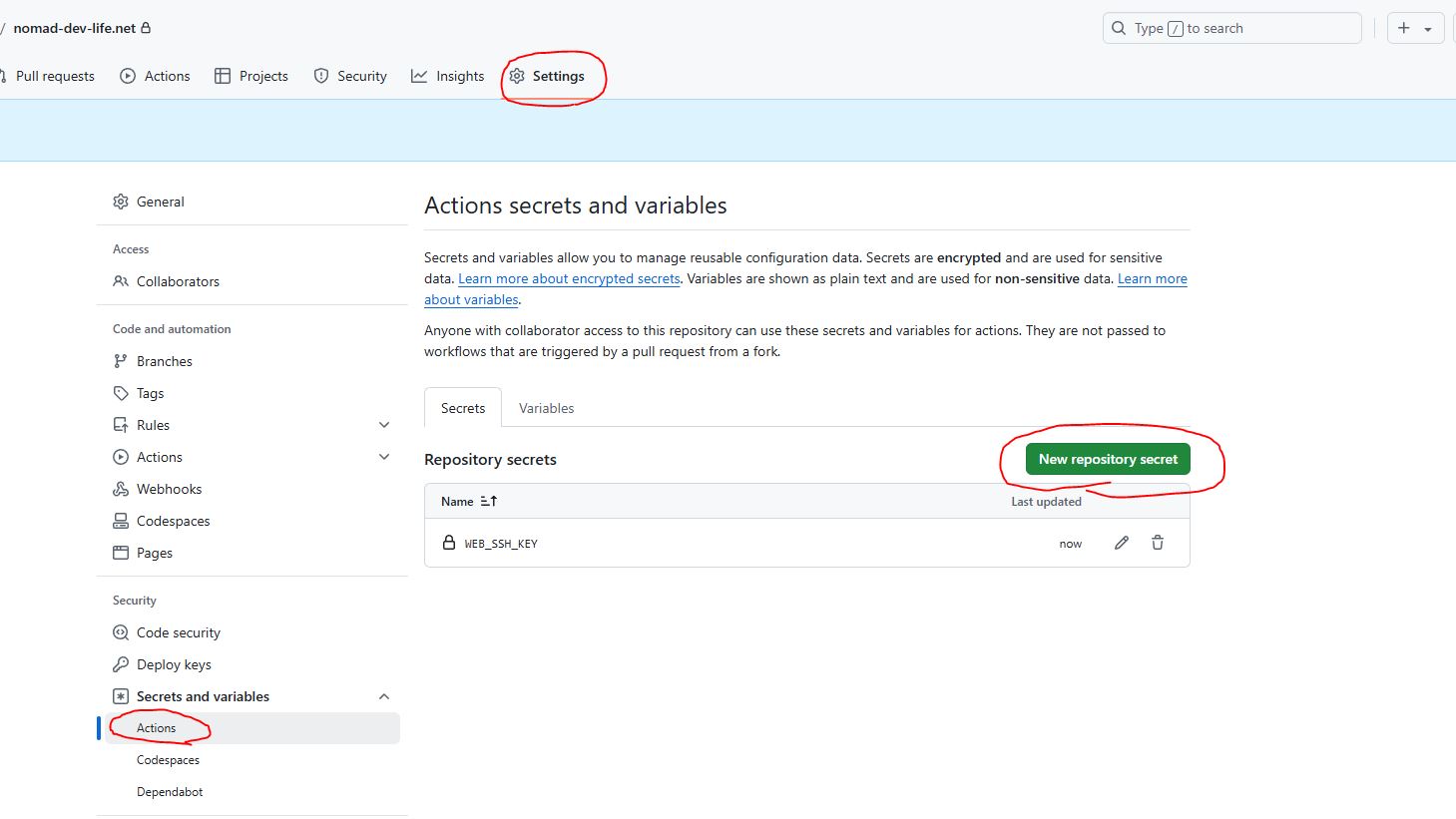Open Webhooks from the sidebar
Viewport: 1456px width, 819px height.
[x=169, y=489]
